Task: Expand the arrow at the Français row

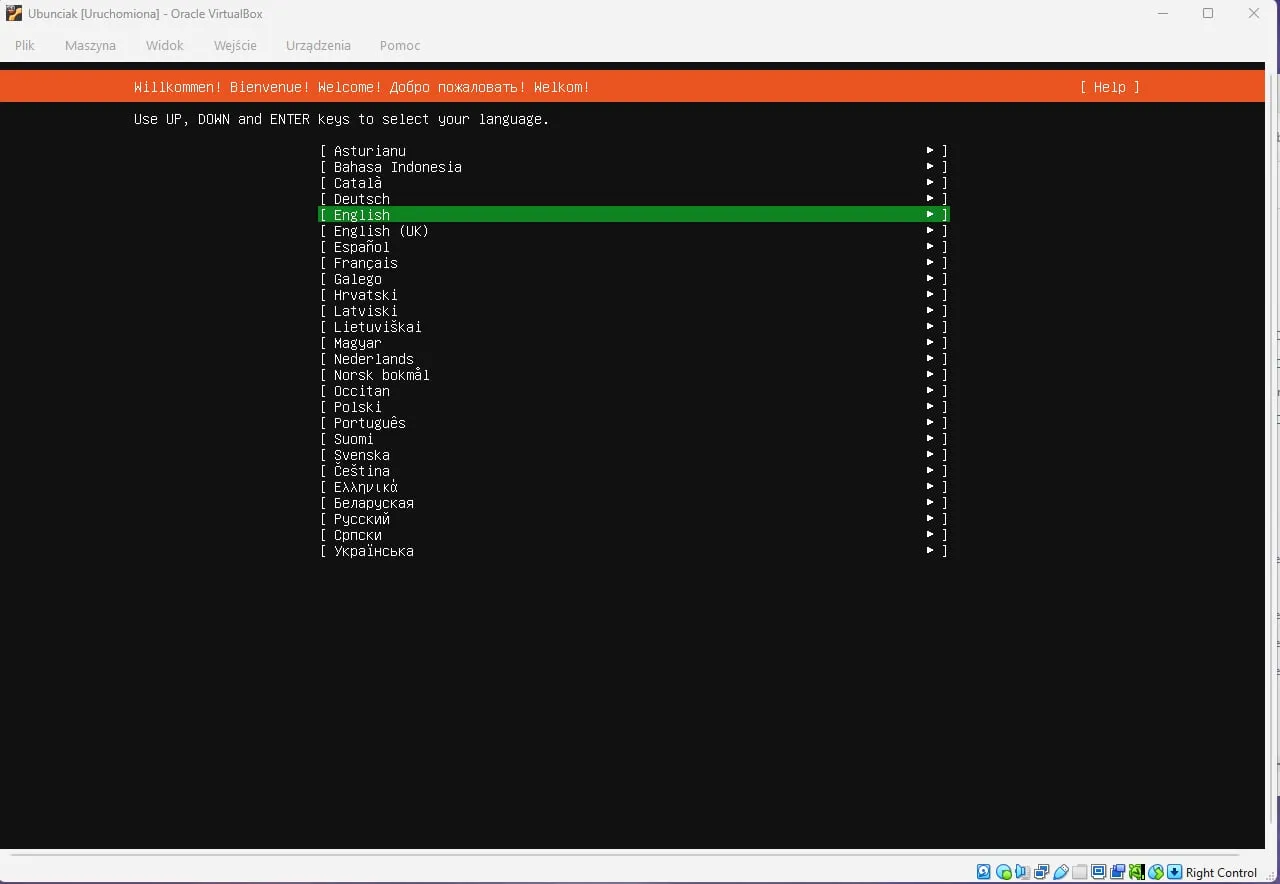Action: tap(930, 262)
